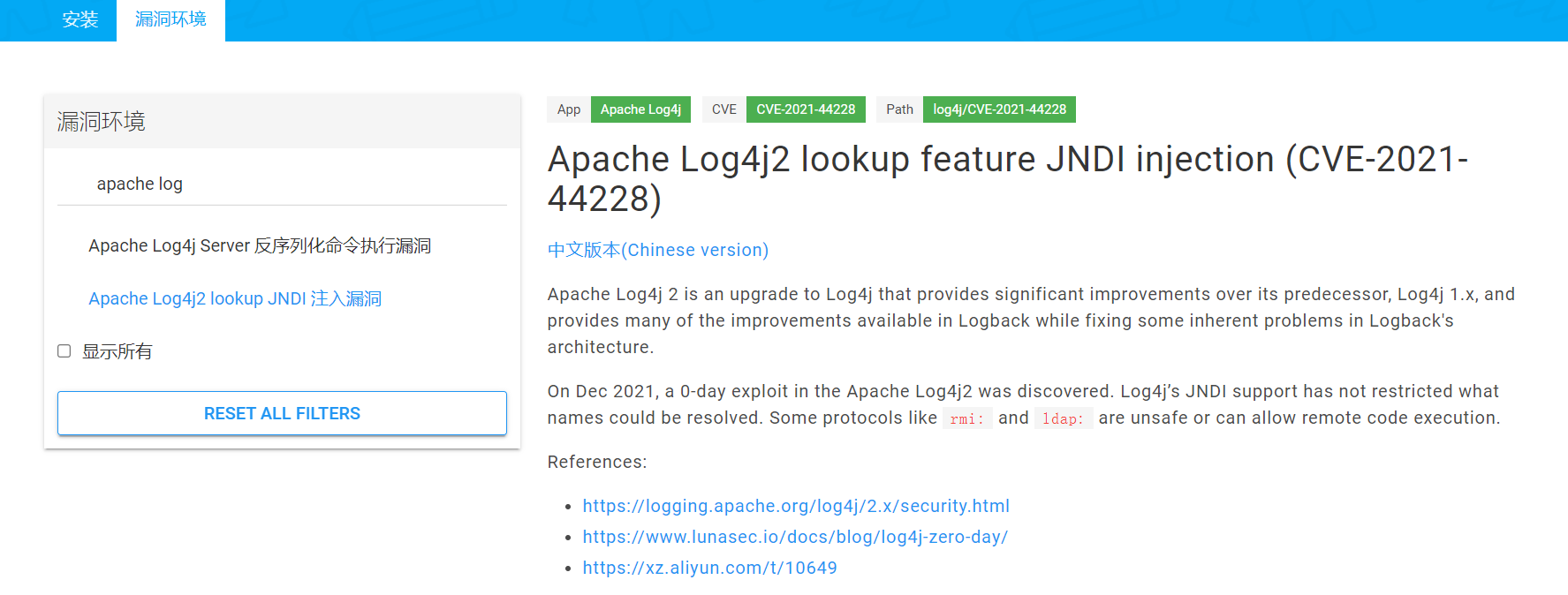This screenshot has width=1568, height=595.
Task: Click the 'ldap:' inline code snippet
Action: [1064, 418]
